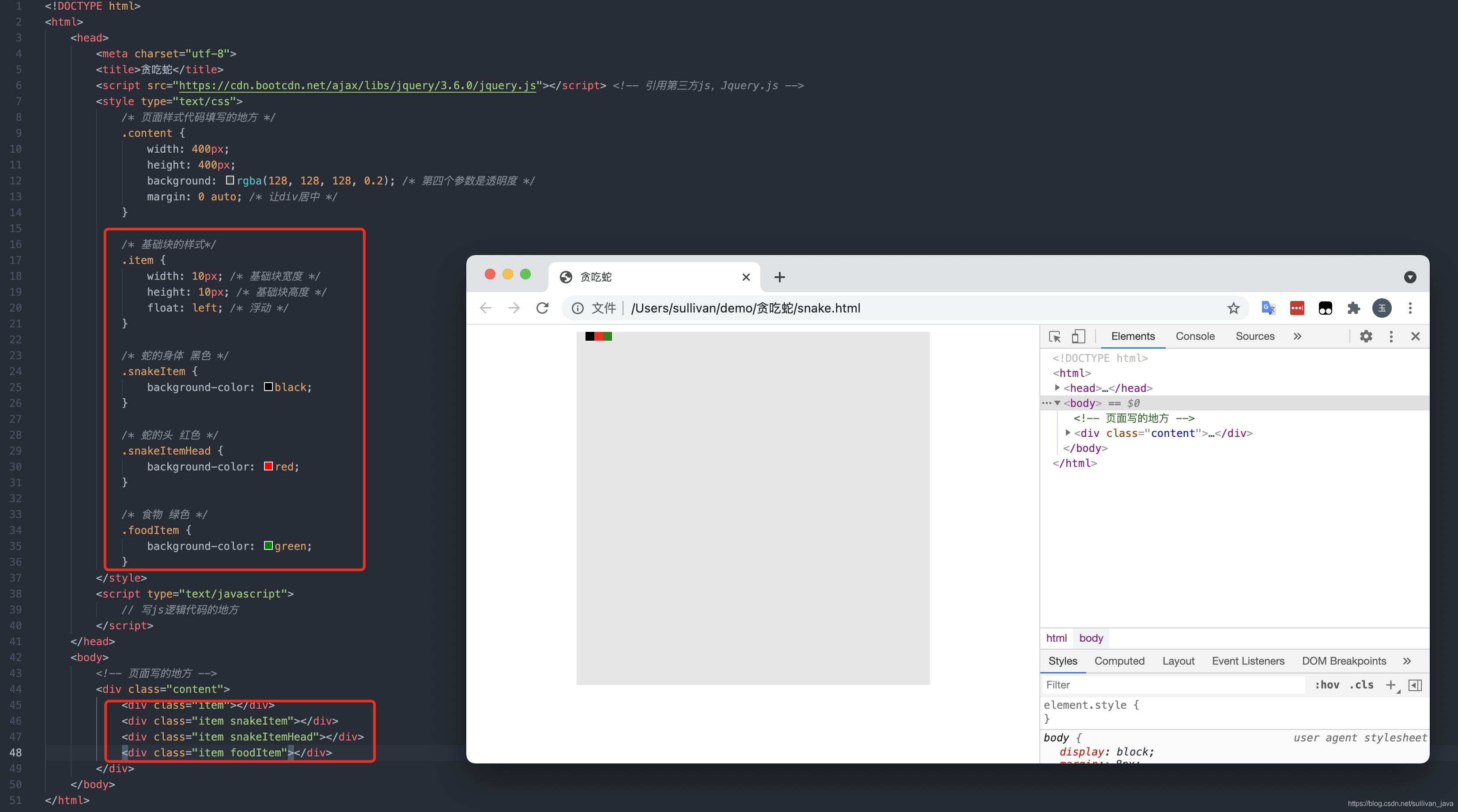Toggle the :hov element state panel

(1327, 684)
